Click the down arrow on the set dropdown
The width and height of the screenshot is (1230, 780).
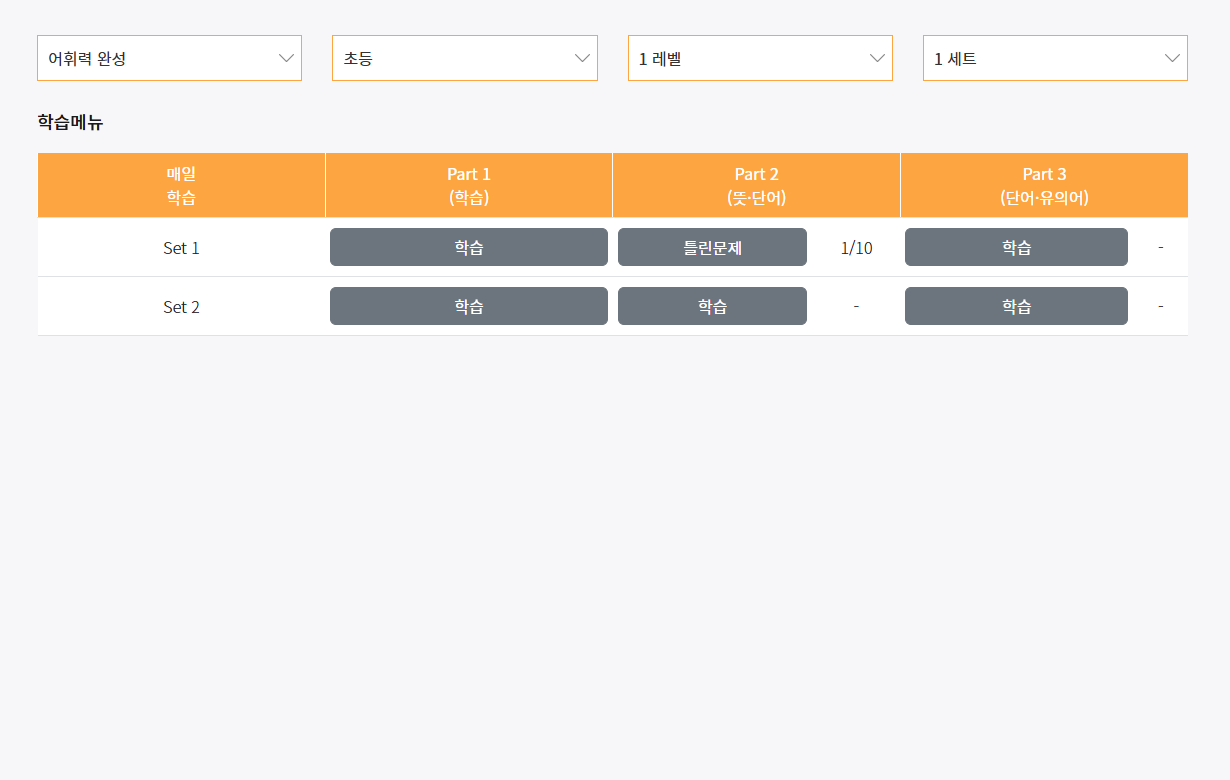[x=1172, y=58]
